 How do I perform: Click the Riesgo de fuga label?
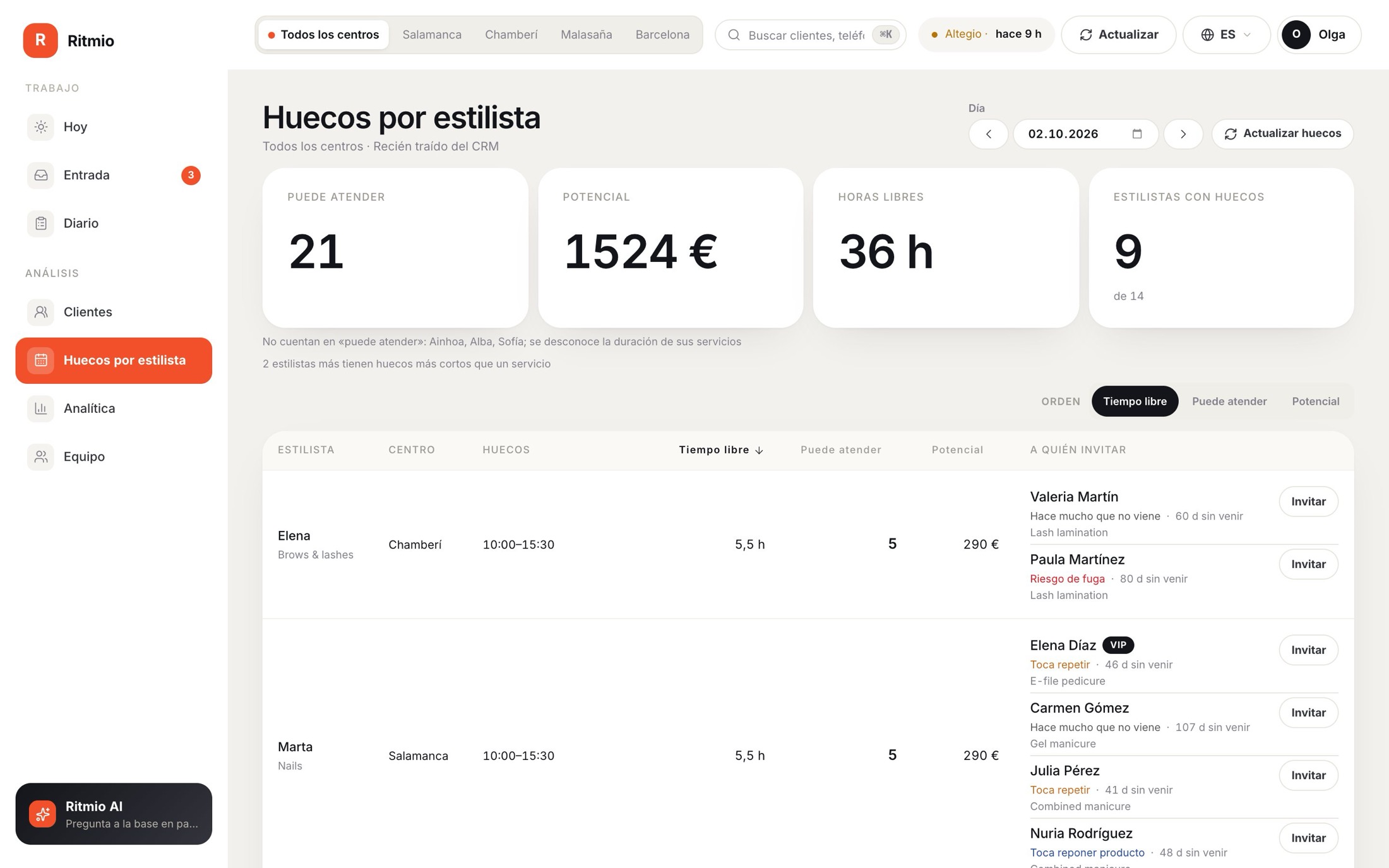pos(1067,579)
